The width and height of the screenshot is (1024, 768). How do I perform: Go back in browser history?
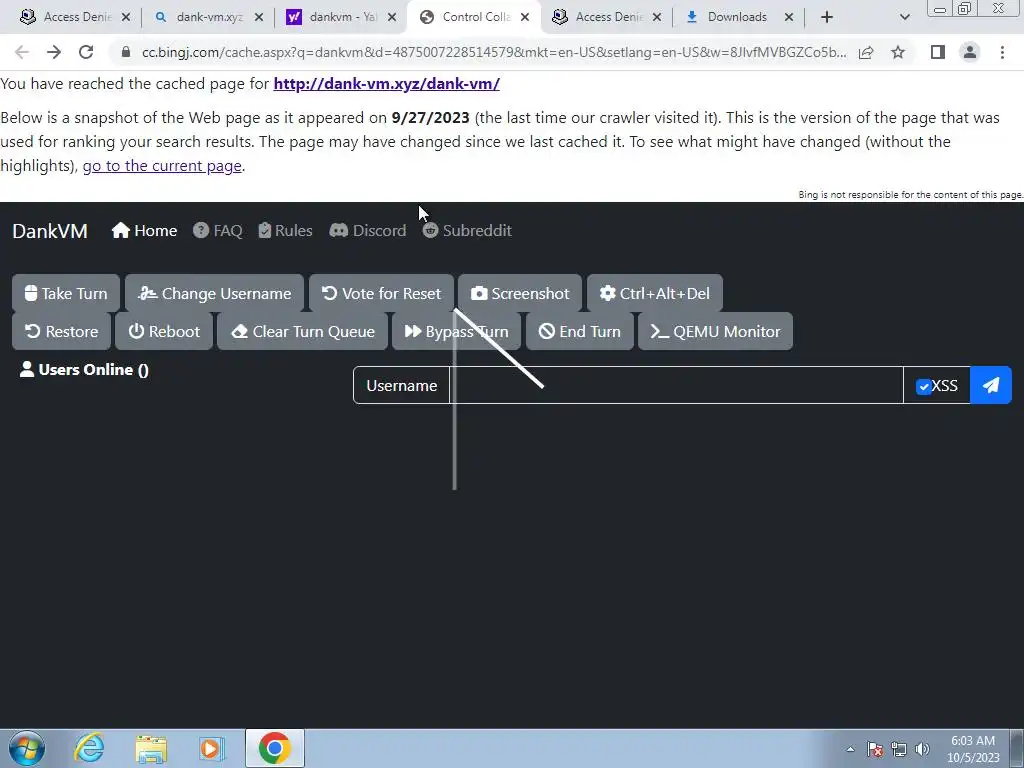point(22,52)
